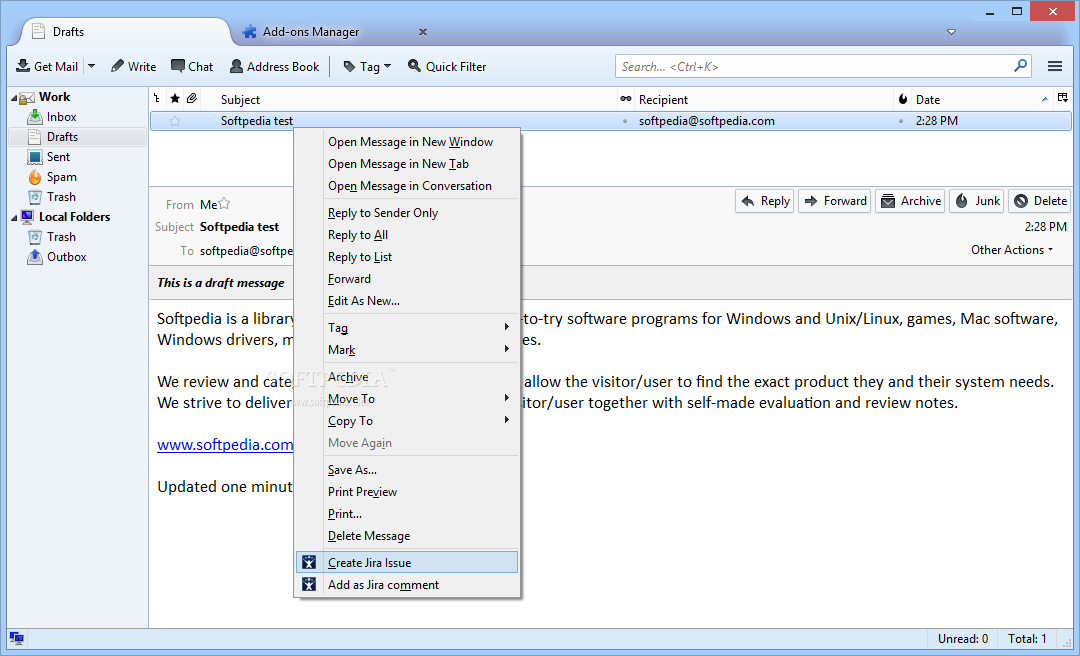Sort by the Recipient column header
Screen dimensions: 1080x656
click(x=663, y=100)
